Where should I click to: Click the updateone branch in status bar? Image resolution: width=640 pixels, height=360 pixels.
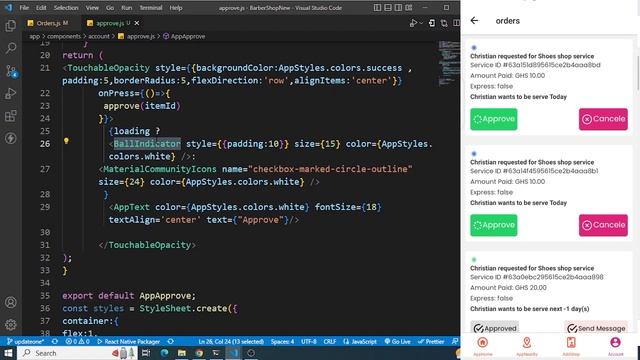pos(26,342)
